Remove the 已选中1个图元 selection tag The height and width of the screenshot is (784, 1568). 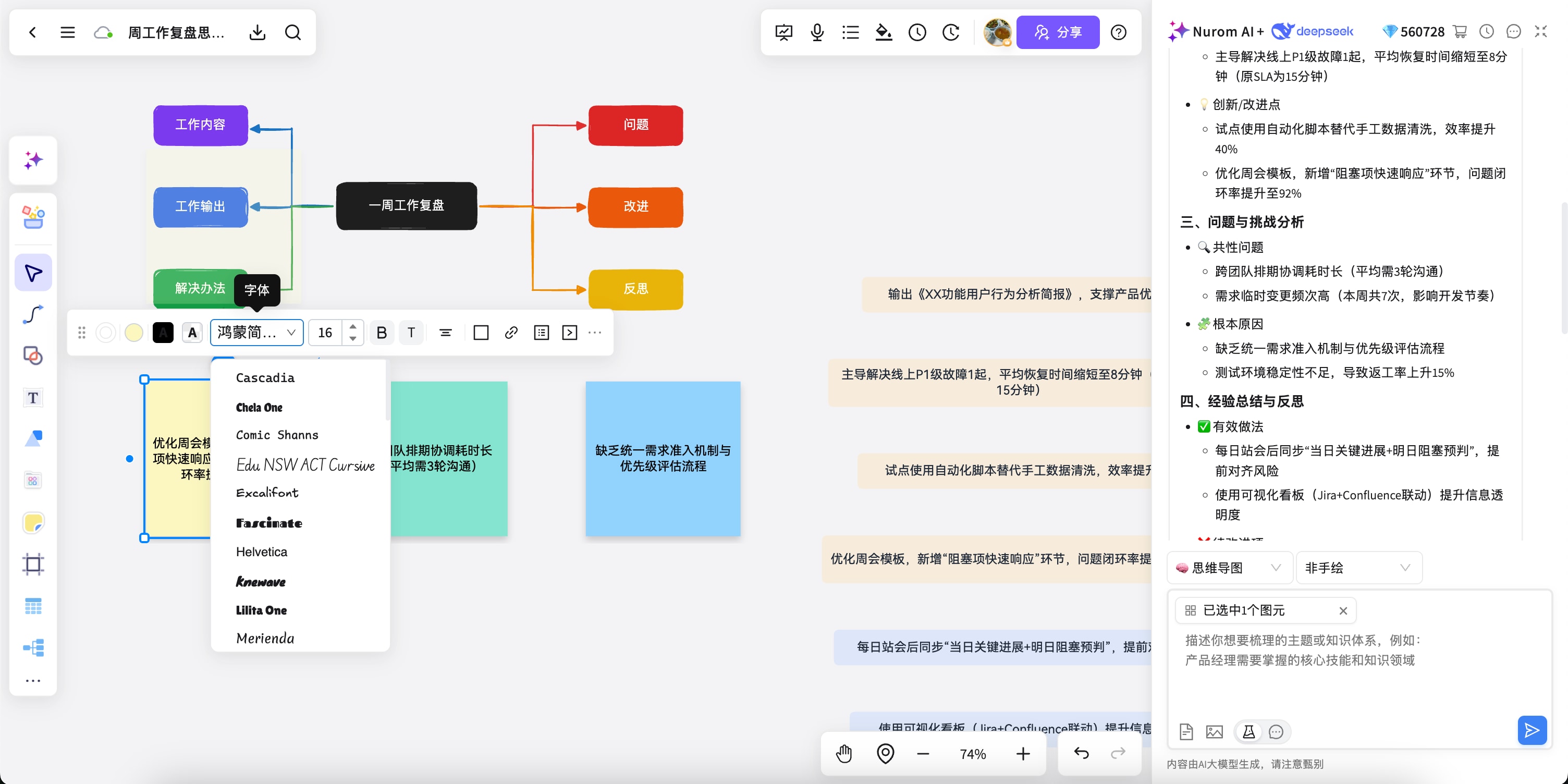pyautogui.click(x=1343, y=610)
